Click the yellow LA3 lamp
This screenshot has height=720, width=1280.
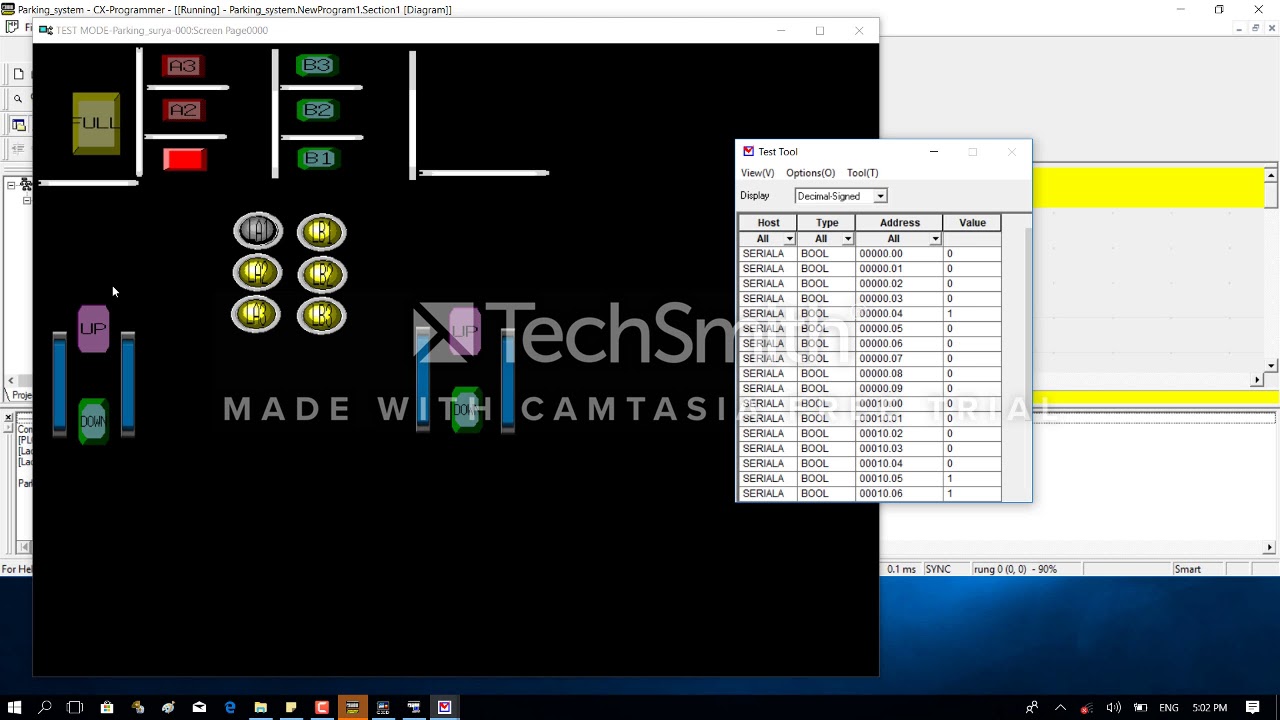coord(256,315)
